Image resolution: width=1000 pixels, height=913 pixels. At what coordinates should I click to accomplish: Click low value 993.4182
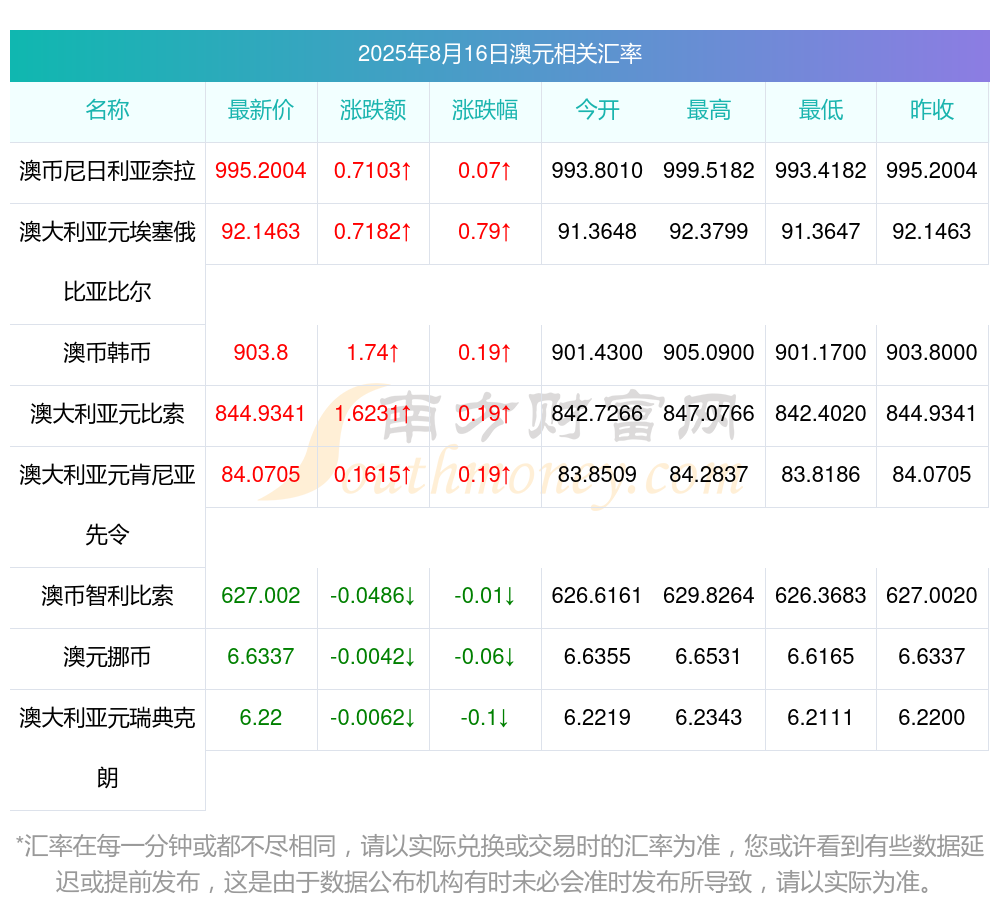click(821, 171)
